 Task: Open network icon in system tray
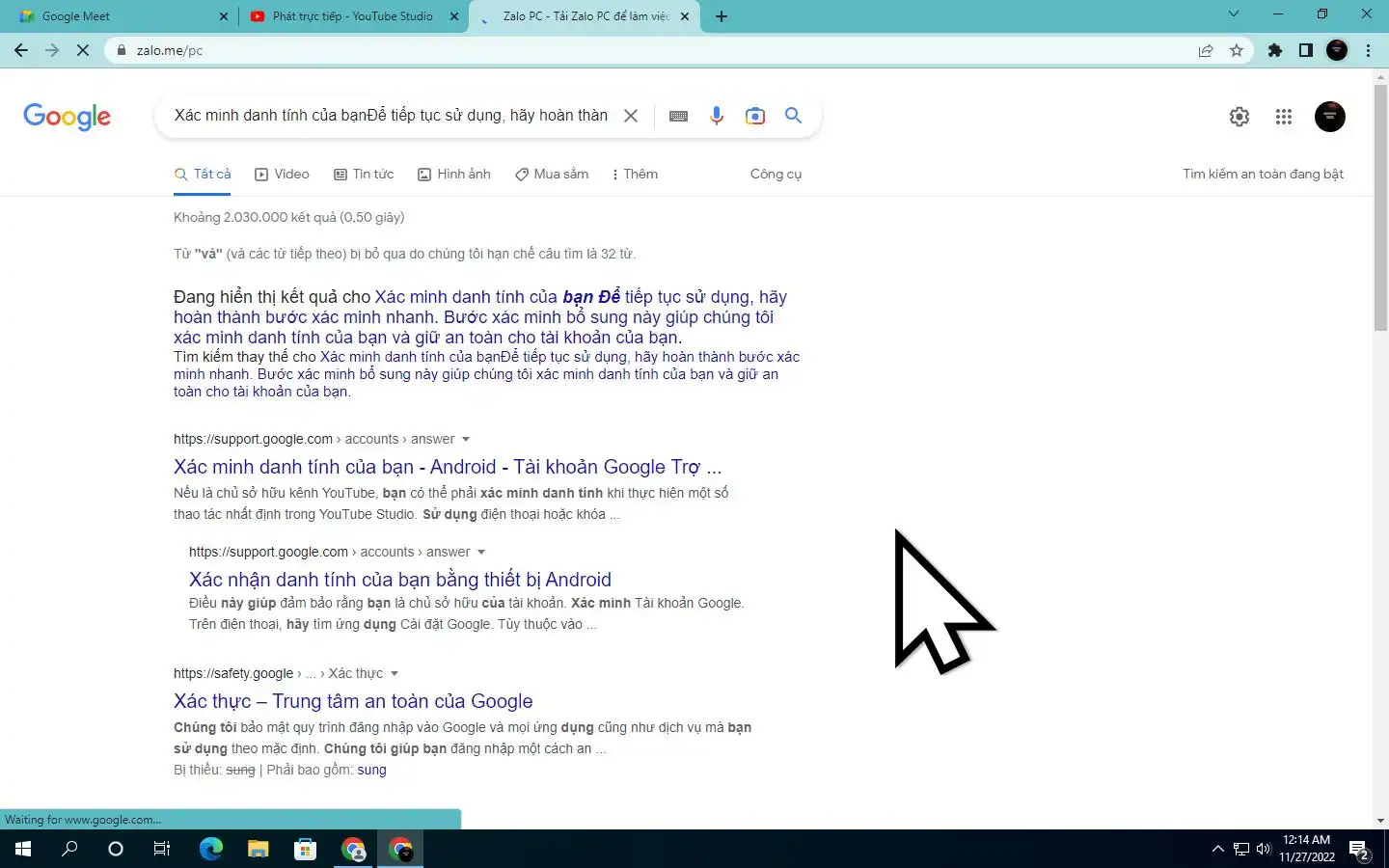1241,849
